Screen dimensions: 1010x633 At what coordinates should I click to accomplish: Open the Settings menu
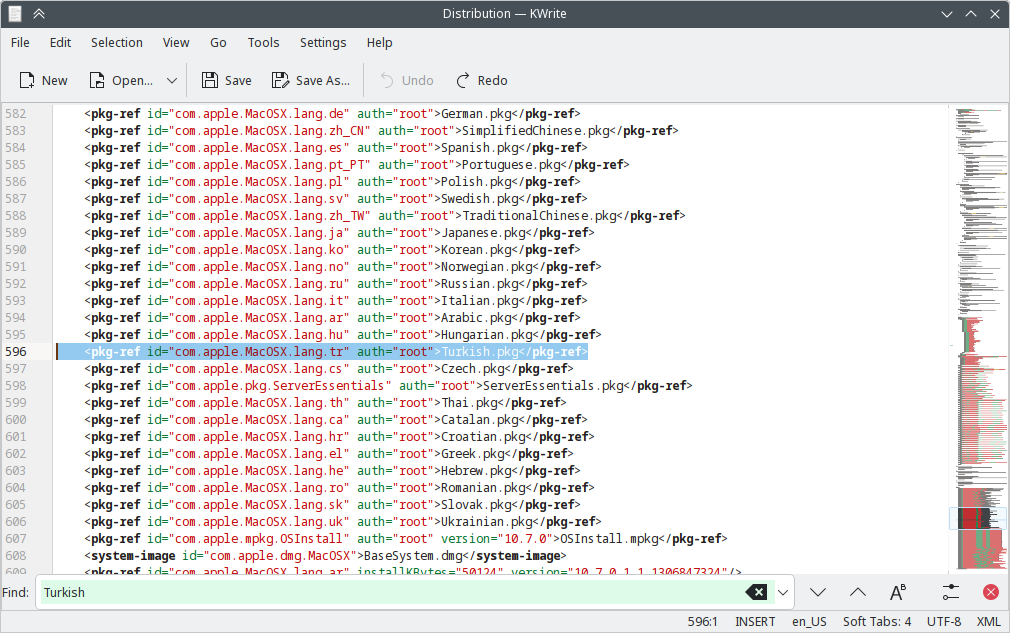(323, 43)
